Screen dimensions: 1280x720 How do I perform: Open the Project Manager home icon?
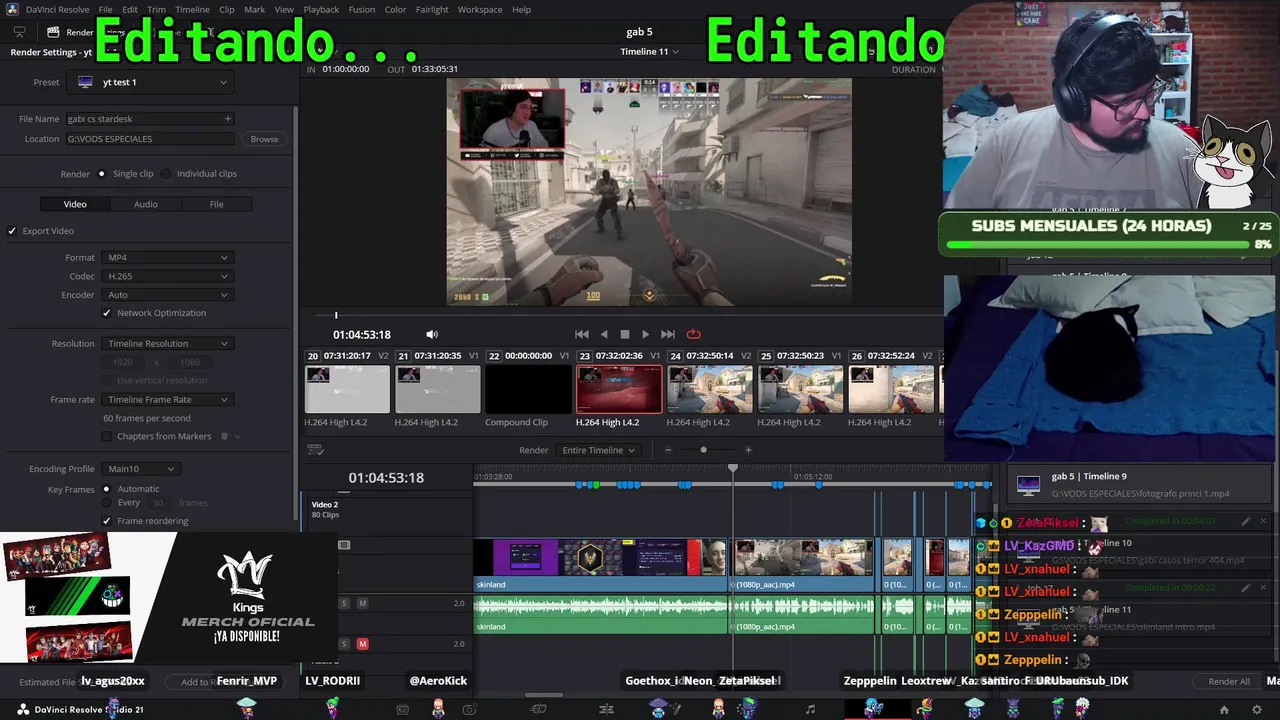pyautogui.click(x=1224, y=710)
